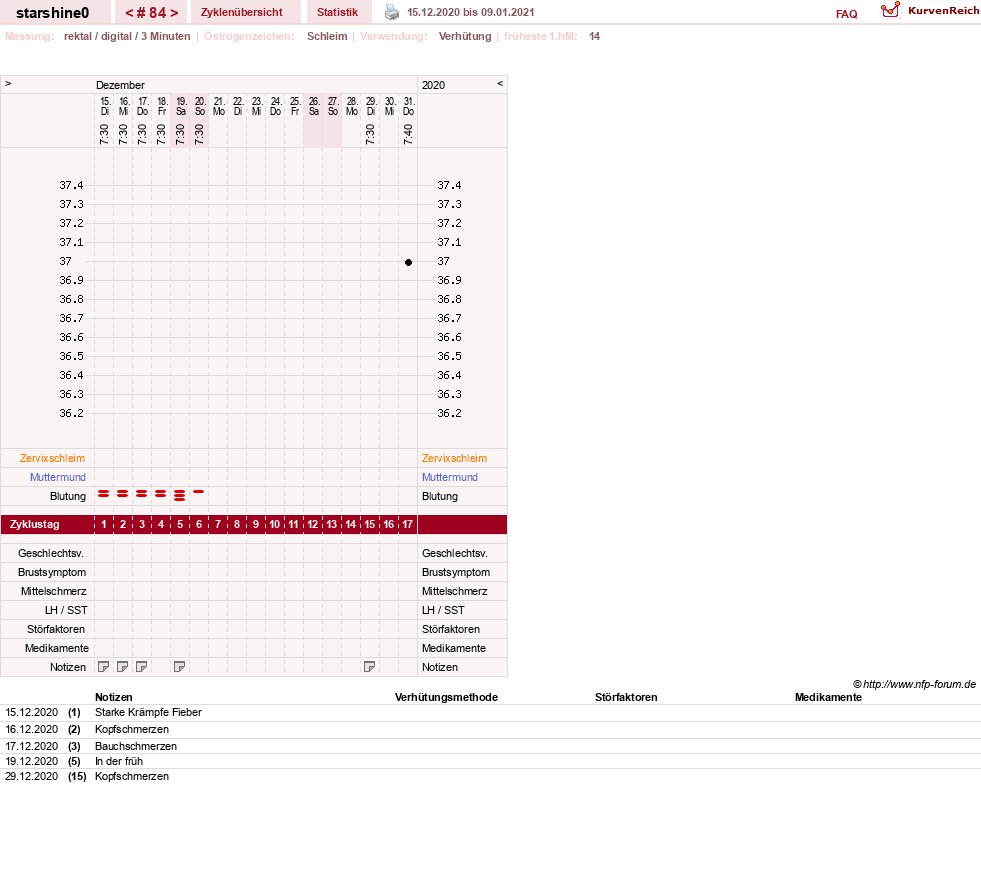981x876 pixels.
Task: Click the left LH / SST row label
Action: coord(66,610)
